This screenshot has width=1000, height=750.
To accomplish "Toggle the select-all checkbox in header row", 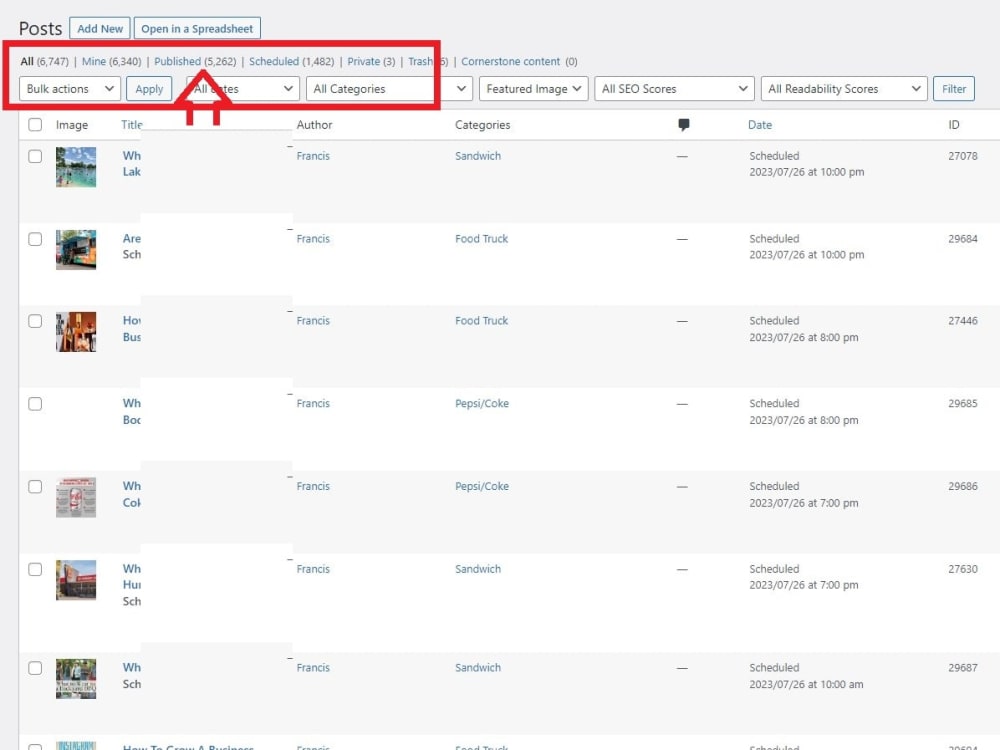I will (x=35, y=124).
